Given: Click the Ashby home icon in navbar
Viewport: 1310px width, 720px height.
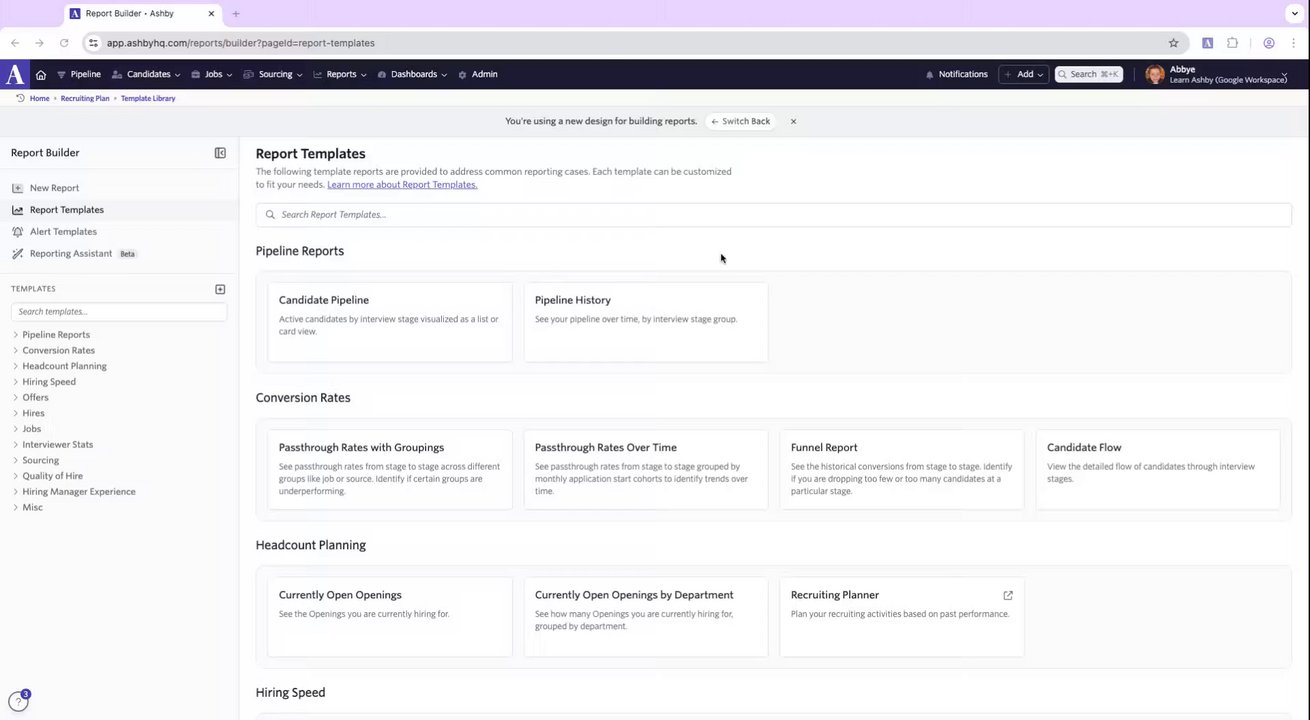Looking at the screenshot, I should (x=41, y=75).
